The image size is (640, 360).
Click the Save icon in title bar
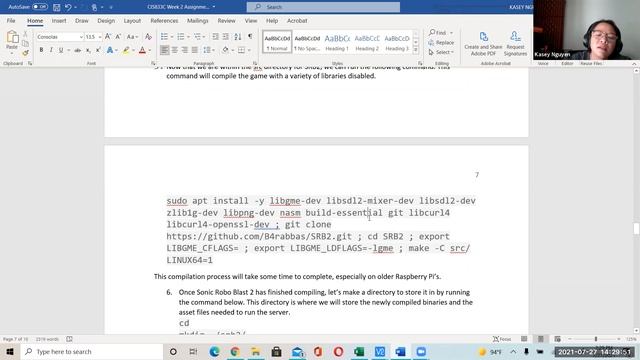[x=56, y=7]
